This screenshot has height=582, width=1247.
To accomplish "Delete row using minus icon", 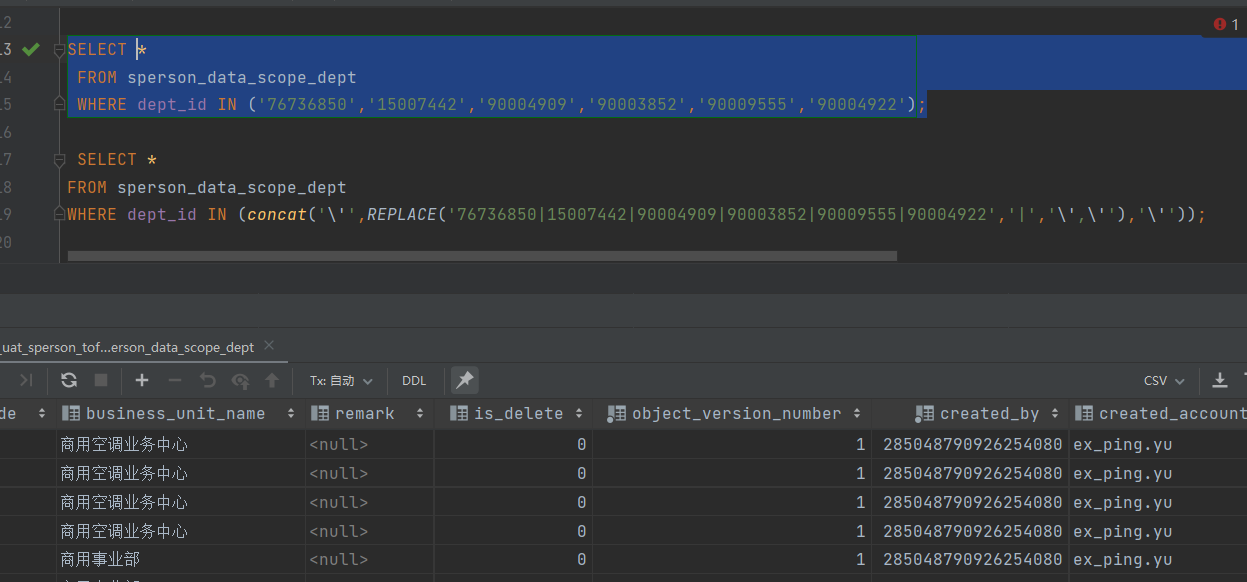I will [x=175, y=380].
